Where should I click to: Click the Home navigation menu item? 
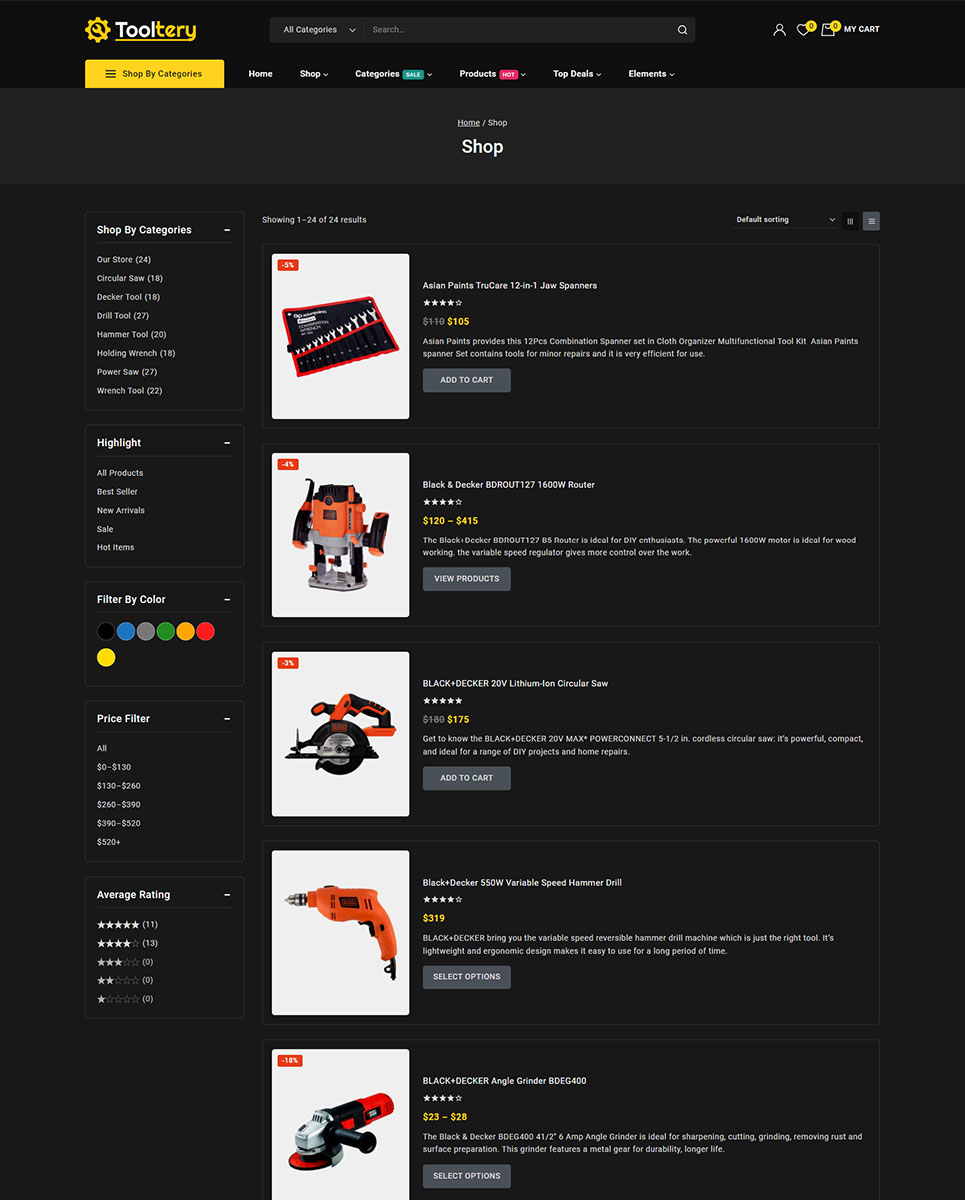260,74
